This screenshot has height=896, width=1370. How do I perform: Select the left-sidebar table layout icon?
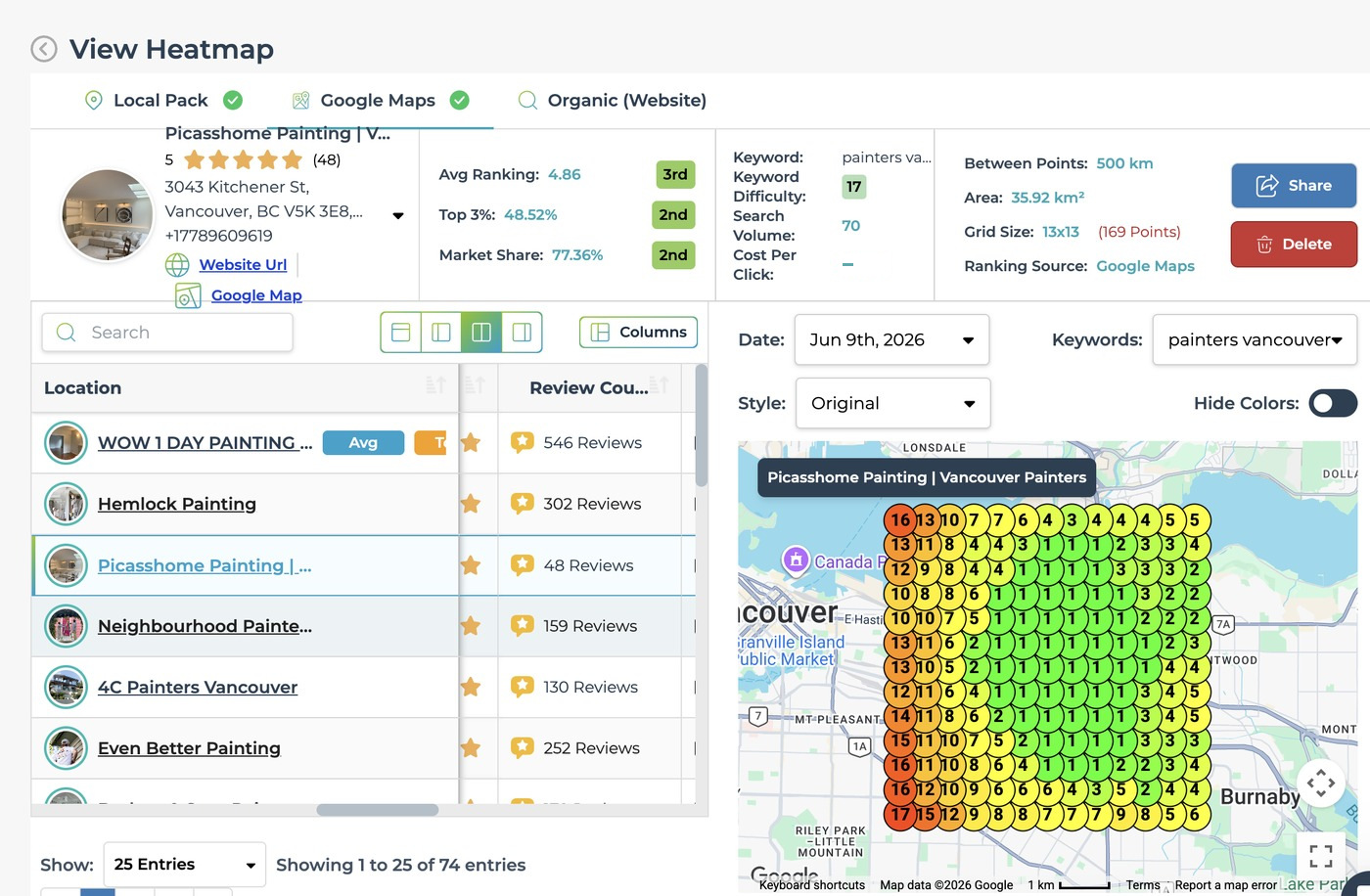[441, 333]
